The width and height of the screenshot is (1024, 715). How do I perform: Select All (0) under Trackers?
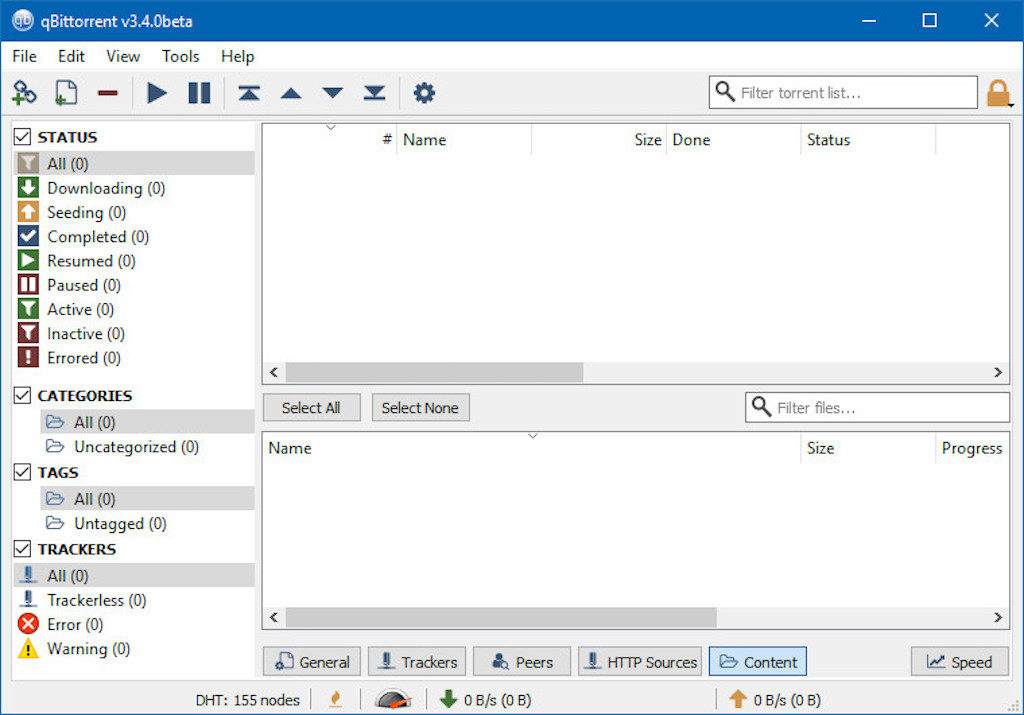pos(134,575)
